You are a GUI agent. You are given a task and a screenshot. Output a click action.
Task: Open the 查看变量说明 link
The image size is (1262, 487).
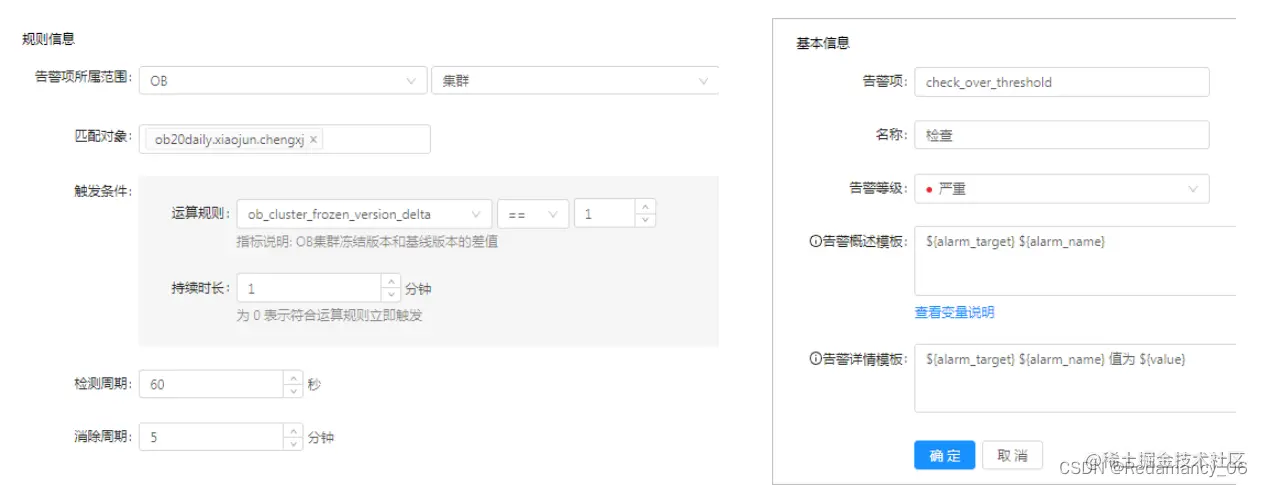[954, 312]
